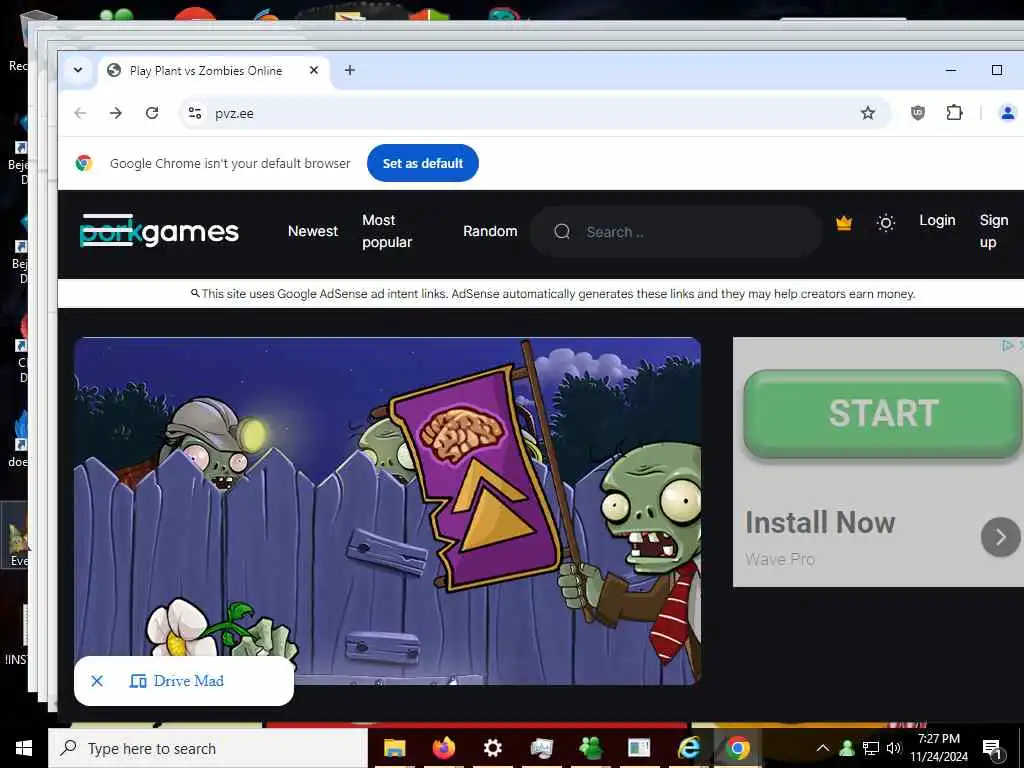Image resolution: width=1024 pixels, height=768 pixels.
Task: Click the forward navigation arrow
Action: pyautogui.click(x=116, y=113)
